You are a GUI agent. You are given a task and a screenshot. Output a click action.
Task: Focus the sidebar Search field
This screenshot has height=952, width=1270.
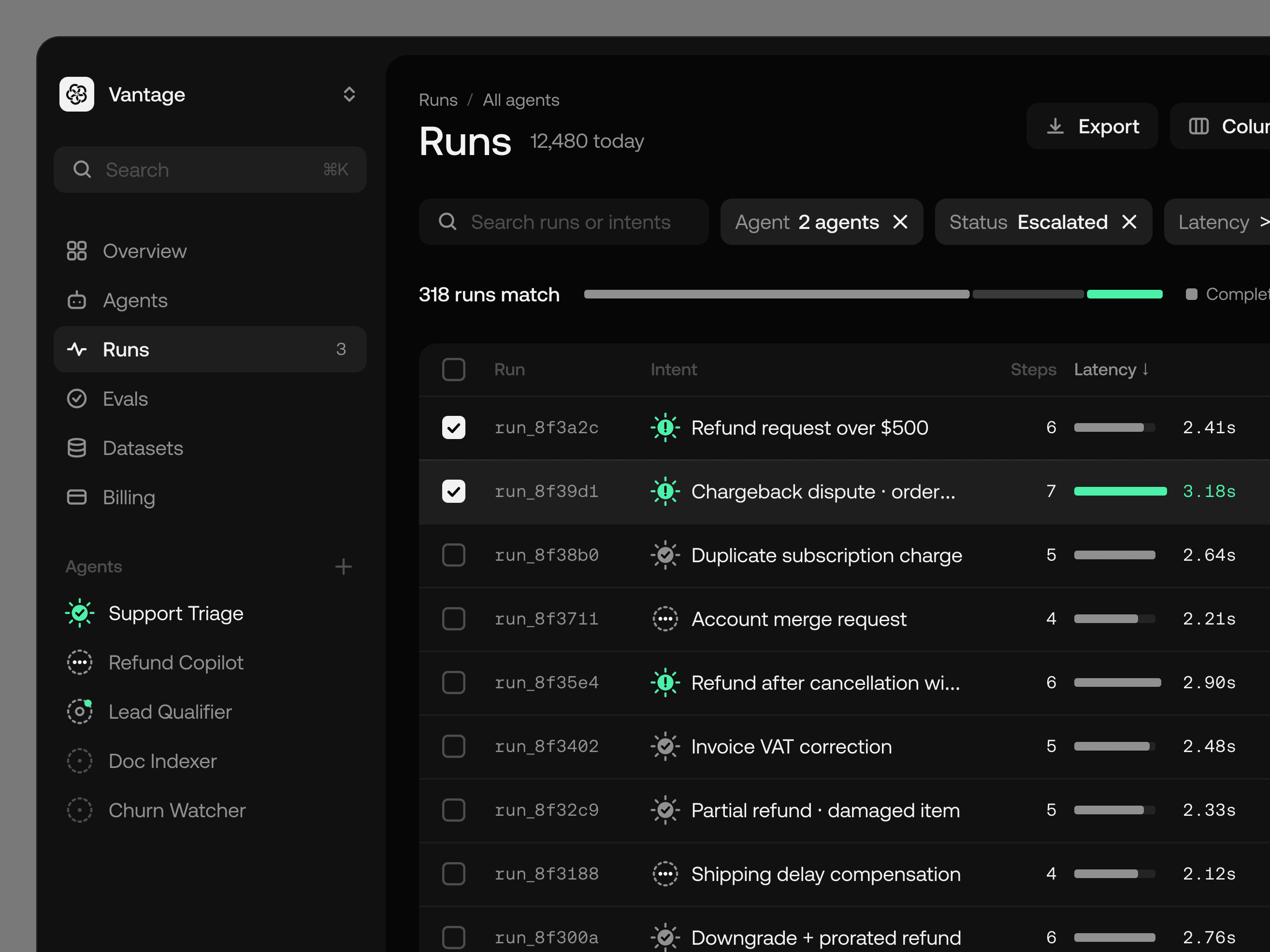(210, 169)
